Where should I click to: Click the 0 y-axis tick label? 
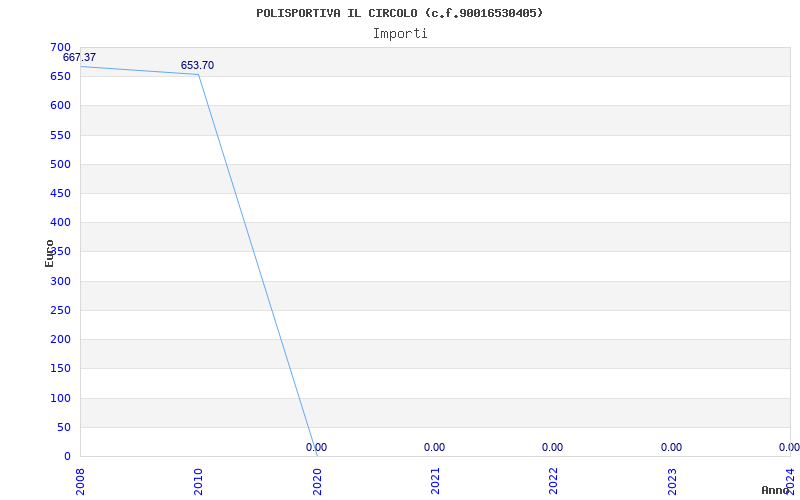67,456
